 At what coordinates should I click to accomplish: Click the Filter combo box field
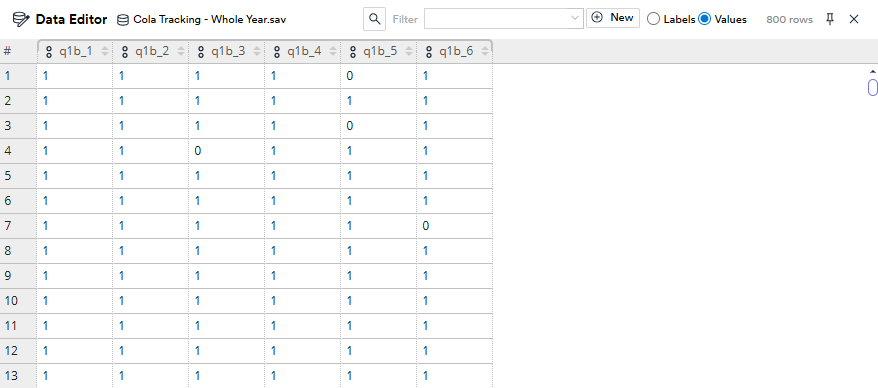503,18
